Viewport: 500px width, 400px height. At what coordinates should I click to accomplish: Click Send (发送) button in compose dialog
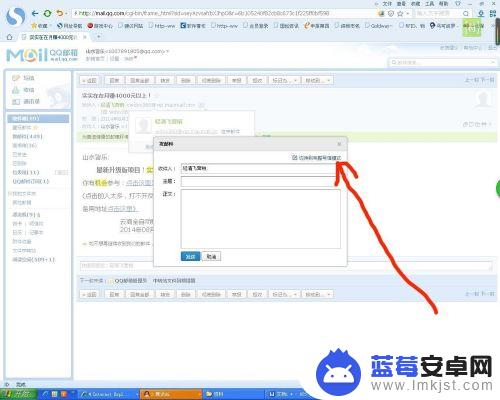click(x=190, y=256)
